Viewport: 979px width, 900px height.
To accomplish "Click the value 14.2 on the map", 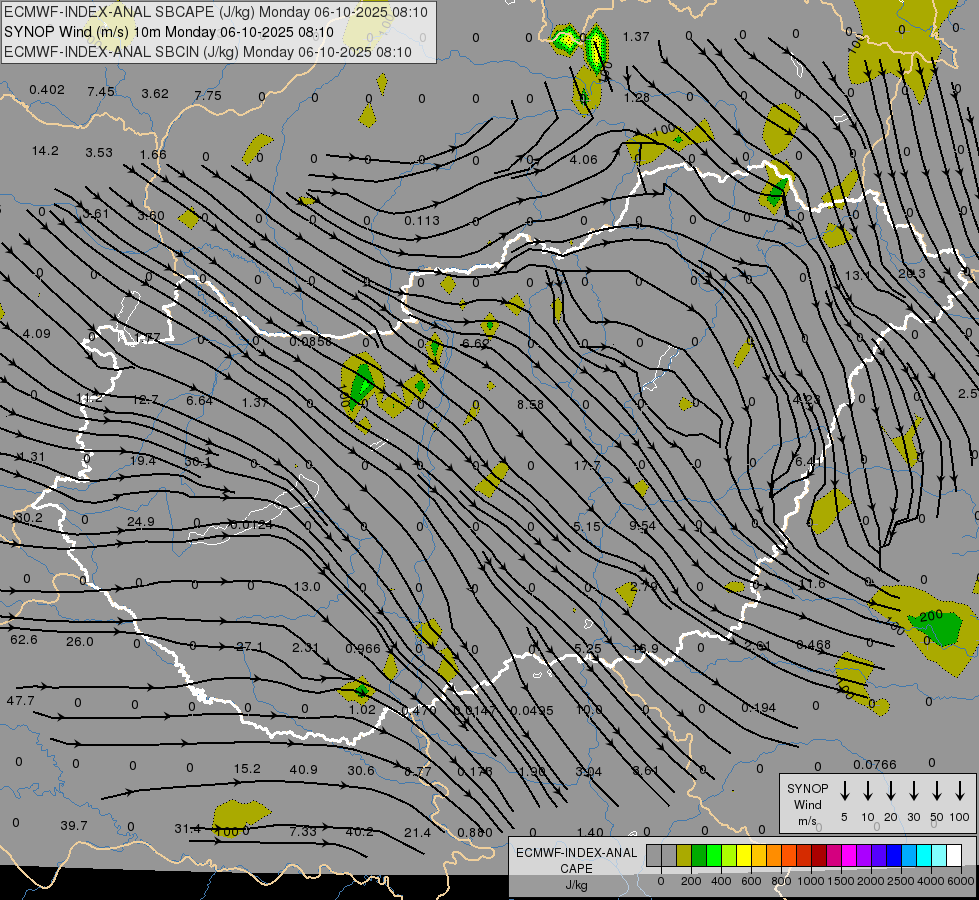I will pos(45,151).
